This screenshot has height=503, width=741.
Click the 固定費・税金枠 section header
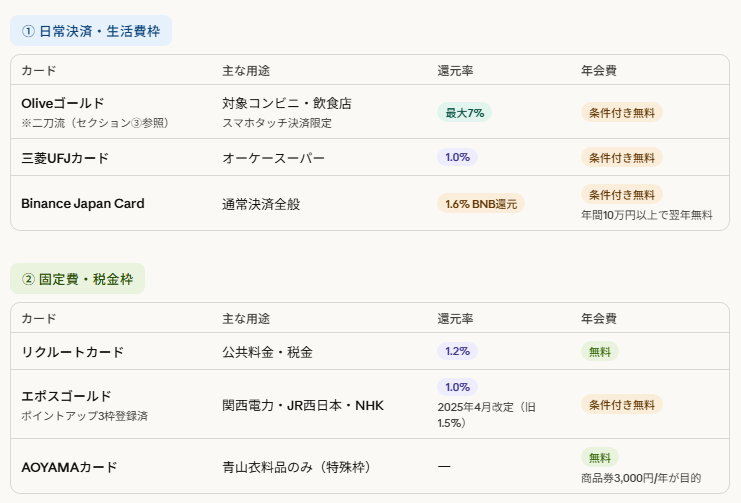point(77,279)
